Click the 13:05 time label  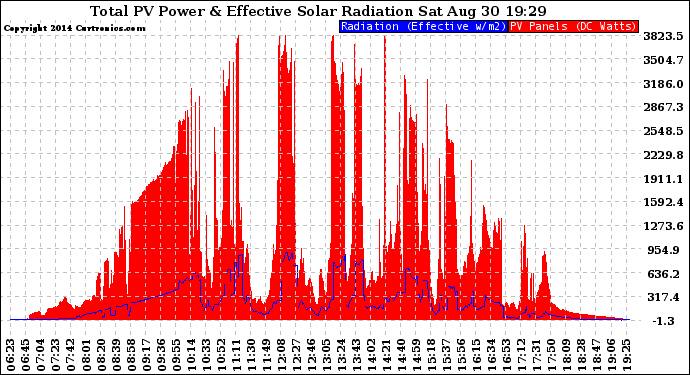[327, 354]
